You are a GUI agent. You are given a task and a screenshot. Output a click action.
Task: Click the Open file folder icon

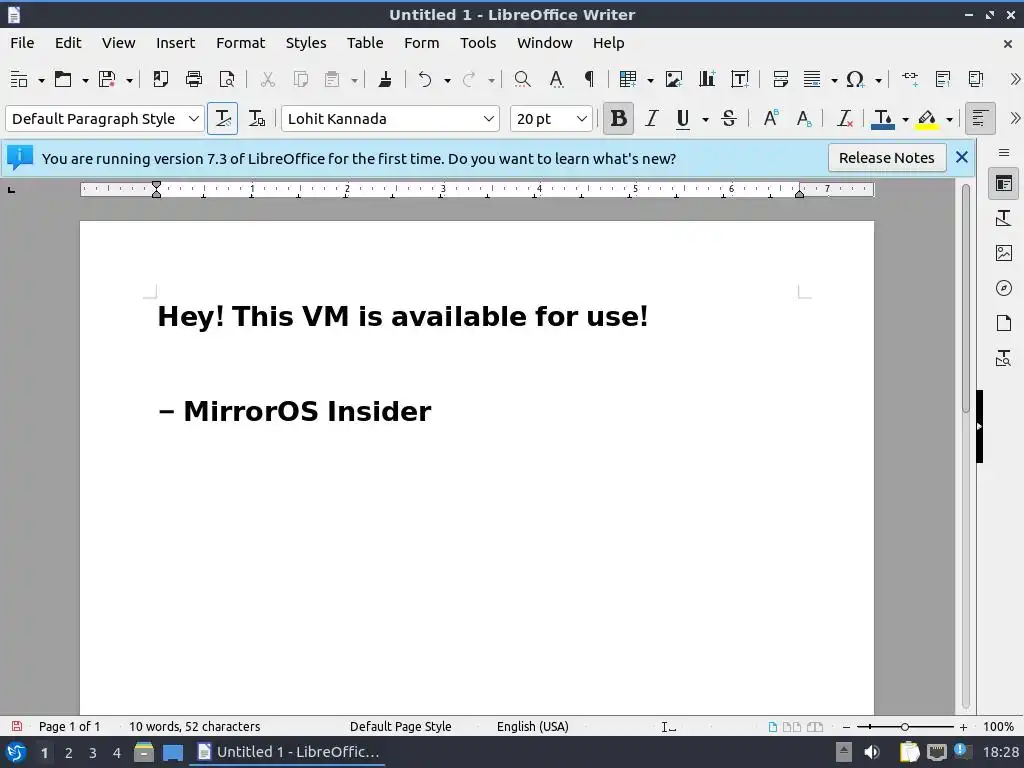coord(63,80)
